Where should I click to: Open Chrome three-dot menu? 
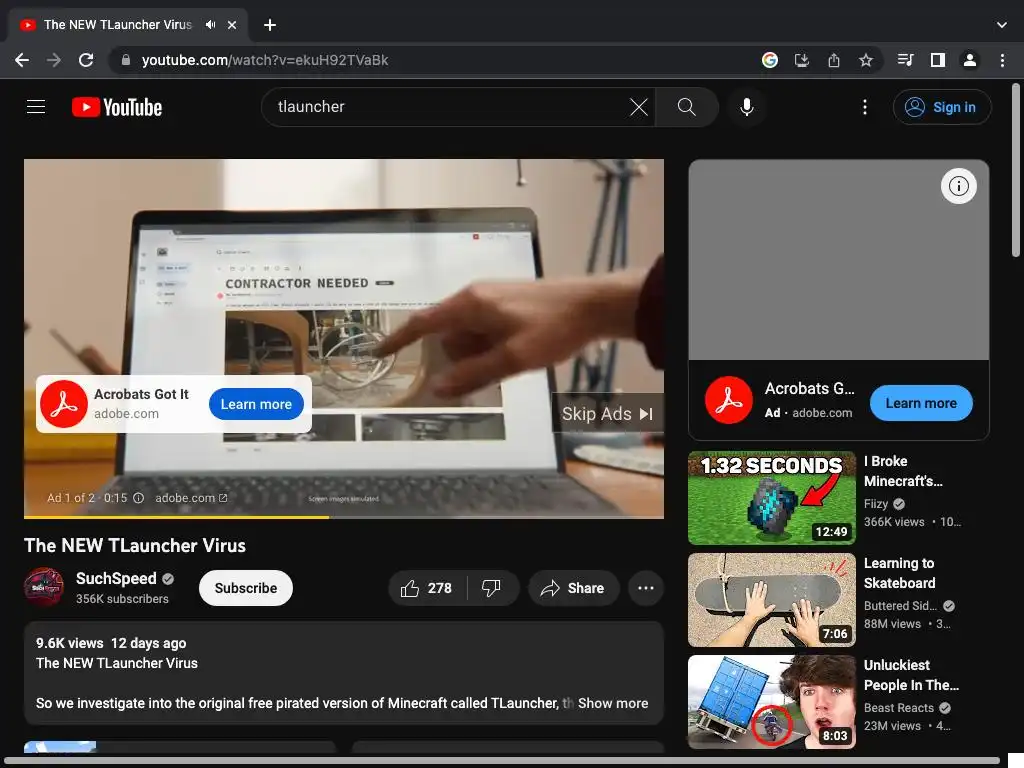1002,60
